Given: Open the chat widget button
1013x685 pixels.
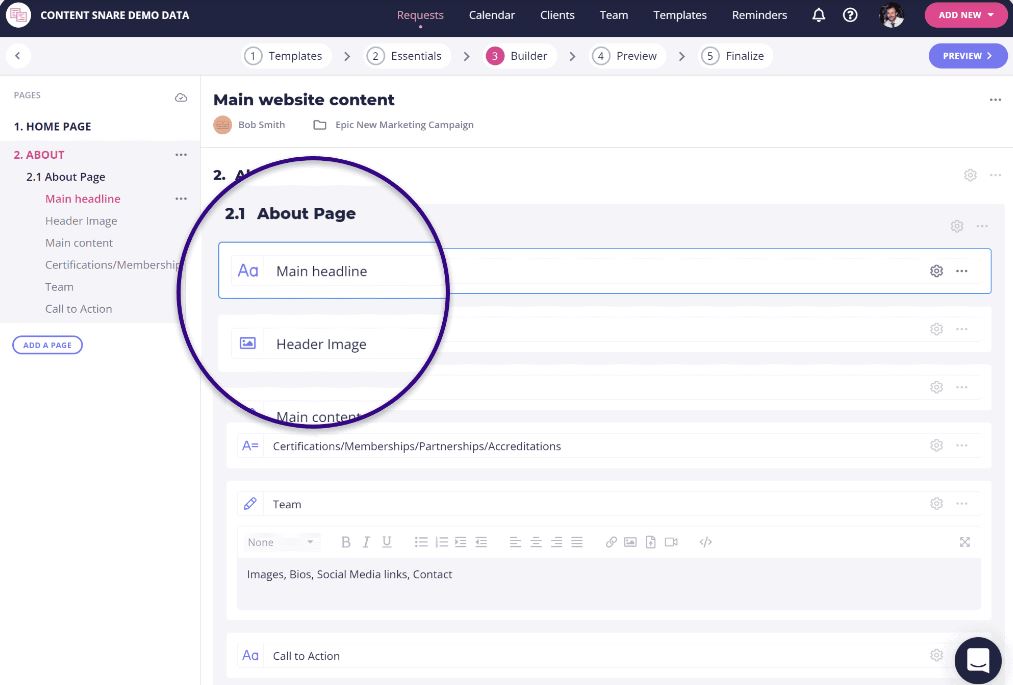Looking at the screenshot, I should (978, 660).
